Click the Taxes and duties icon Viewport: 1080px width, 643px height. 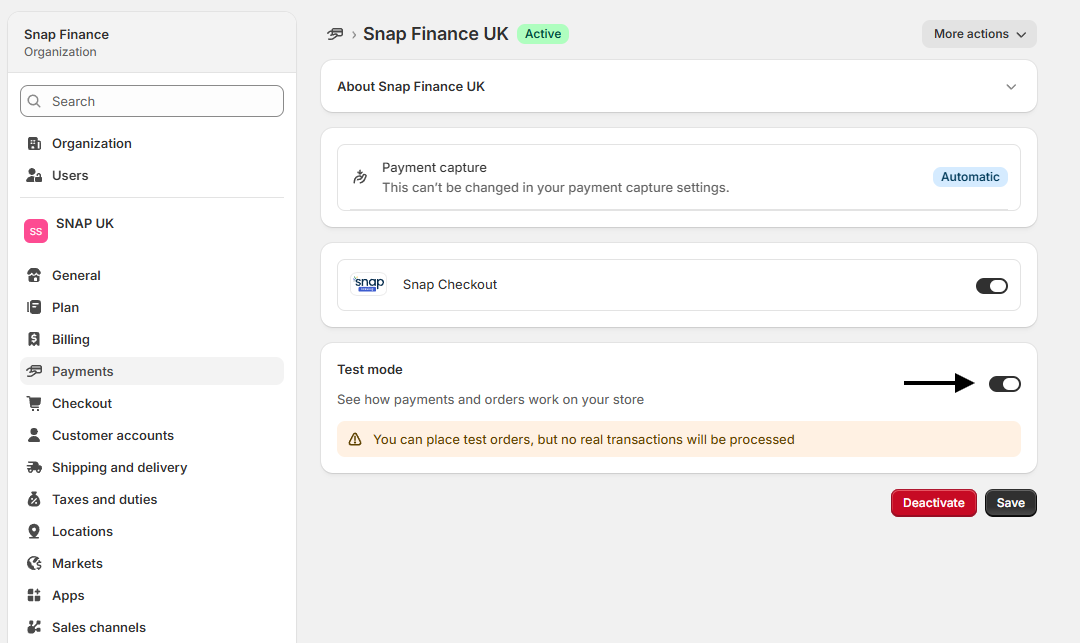click(x=34, y=499)
